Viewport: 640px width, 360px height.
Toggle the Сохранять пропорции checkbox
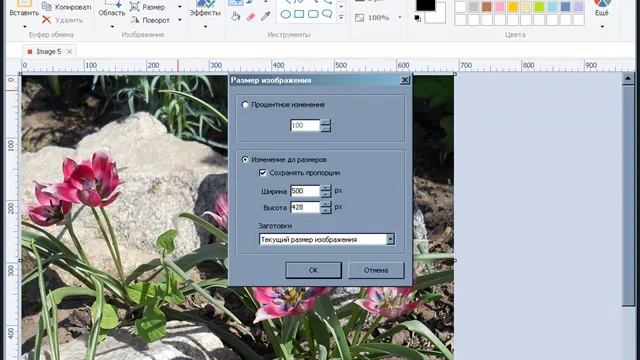pyautogui.click(x=262, y=173)
